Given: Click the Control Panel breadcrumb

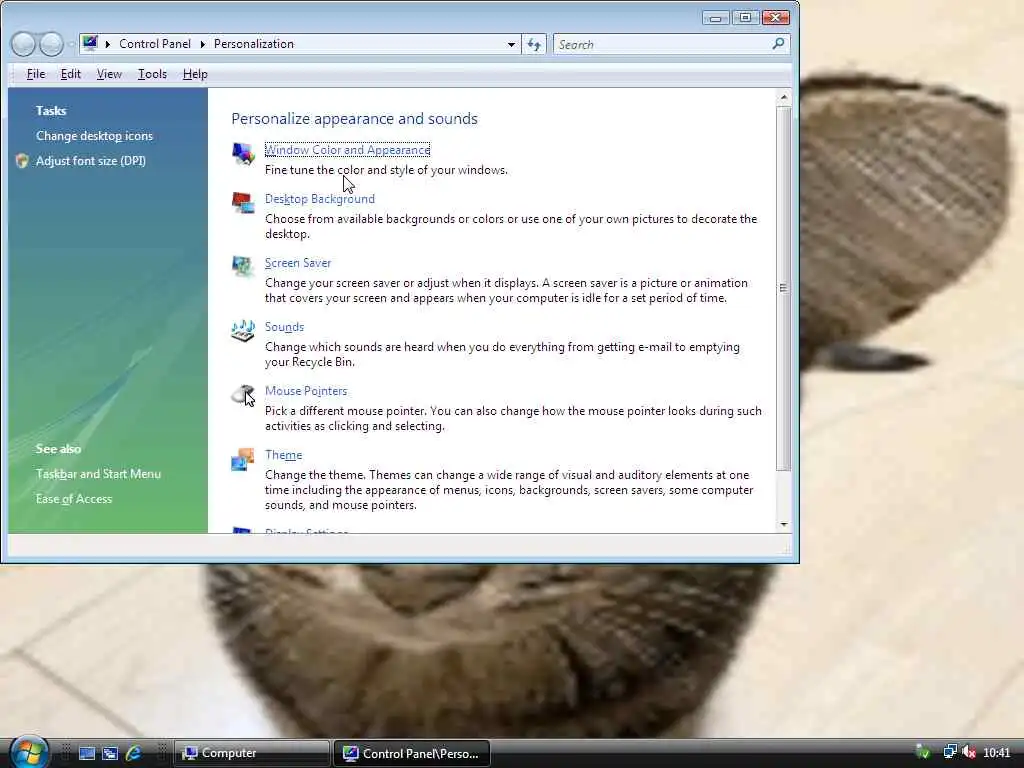Looking at the screenshot, I should tap(155, 44).
